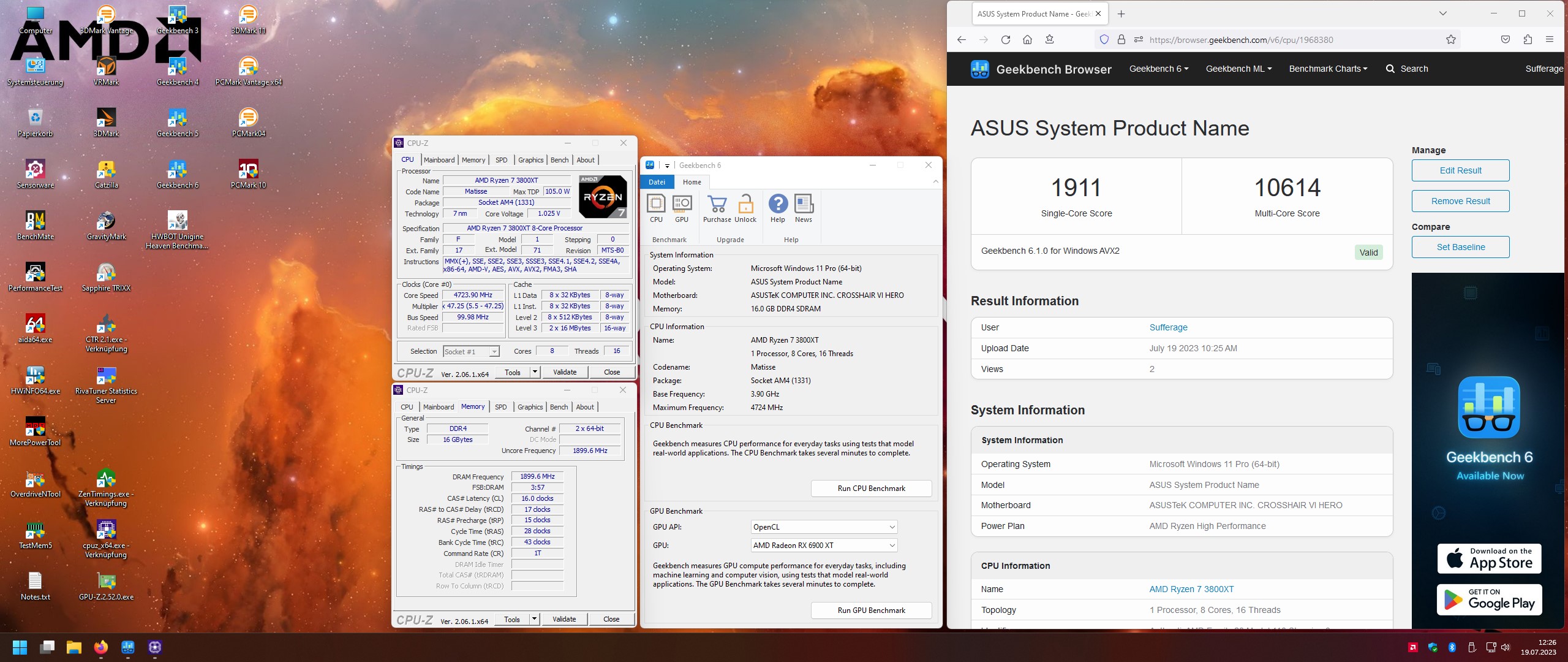Click the Firefox taskbar icon
The width and height of the screenshot is (1568, 662).
tap(101, 647)
